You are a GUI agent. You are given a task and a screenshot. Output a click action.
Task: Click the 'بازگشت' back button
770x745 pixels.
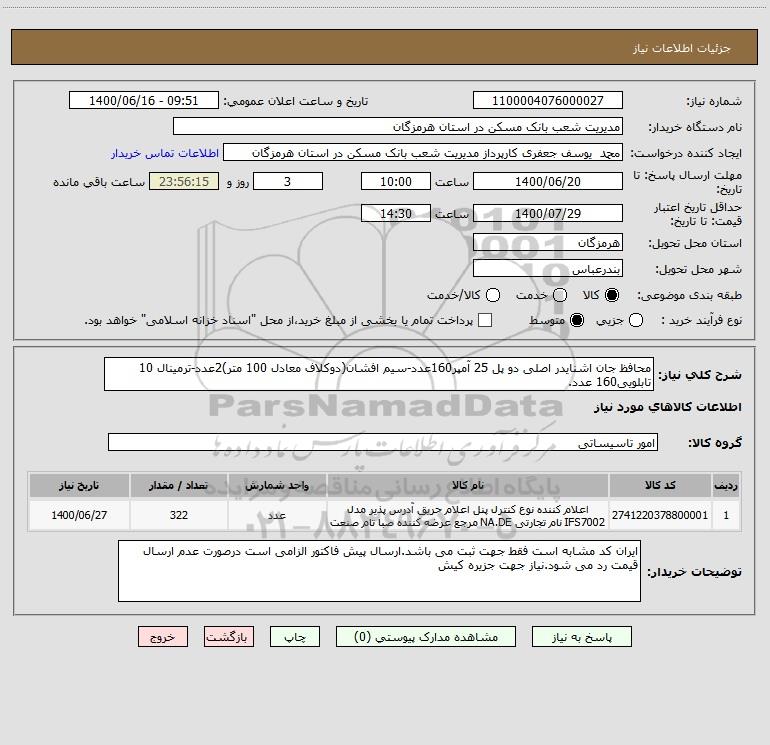229,637
